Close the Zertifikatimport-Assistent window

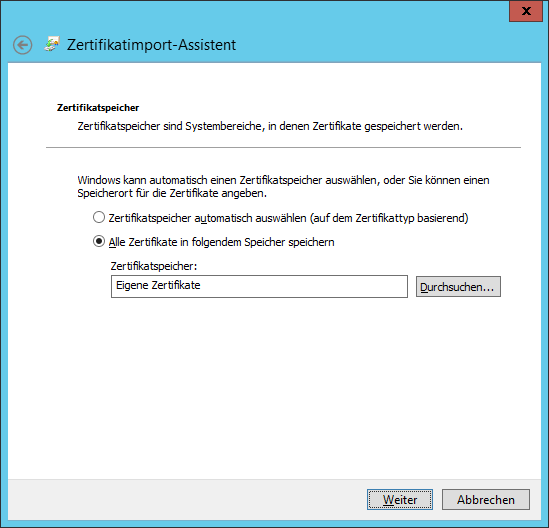point(526,11)
